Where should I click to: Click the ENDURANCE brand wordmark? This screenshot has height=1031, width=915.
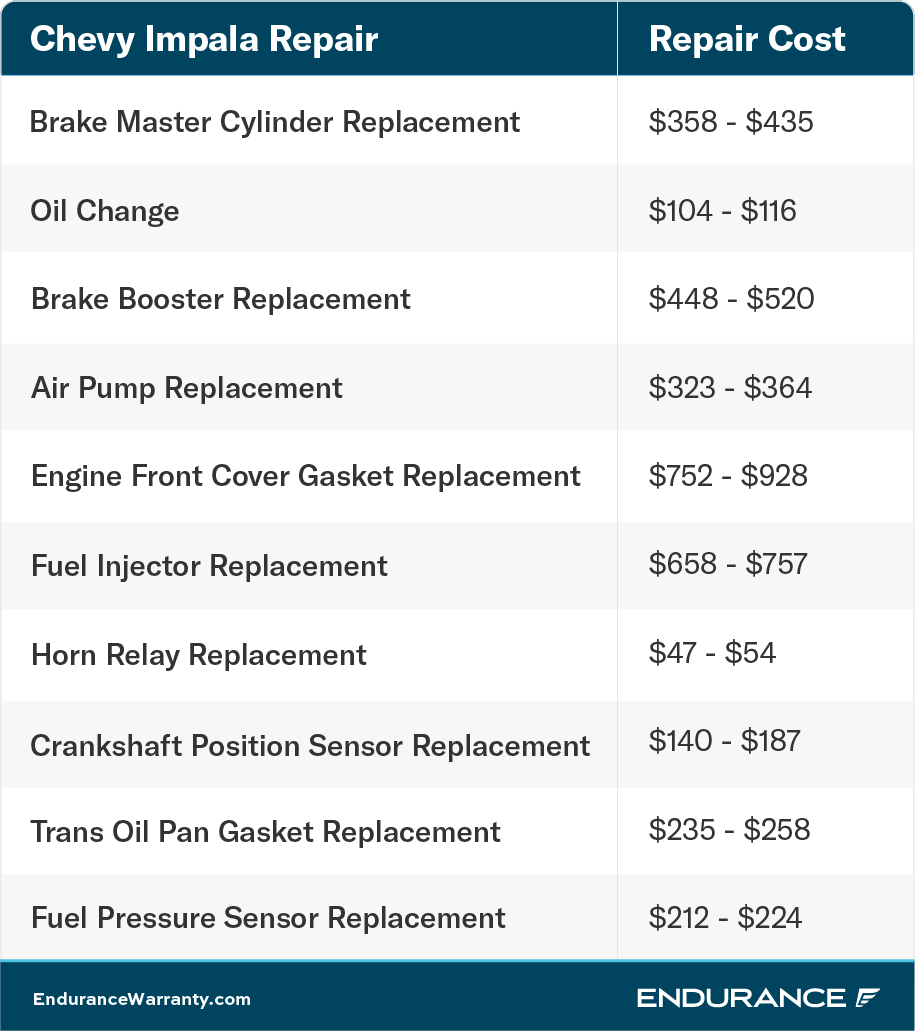point(741,998)
